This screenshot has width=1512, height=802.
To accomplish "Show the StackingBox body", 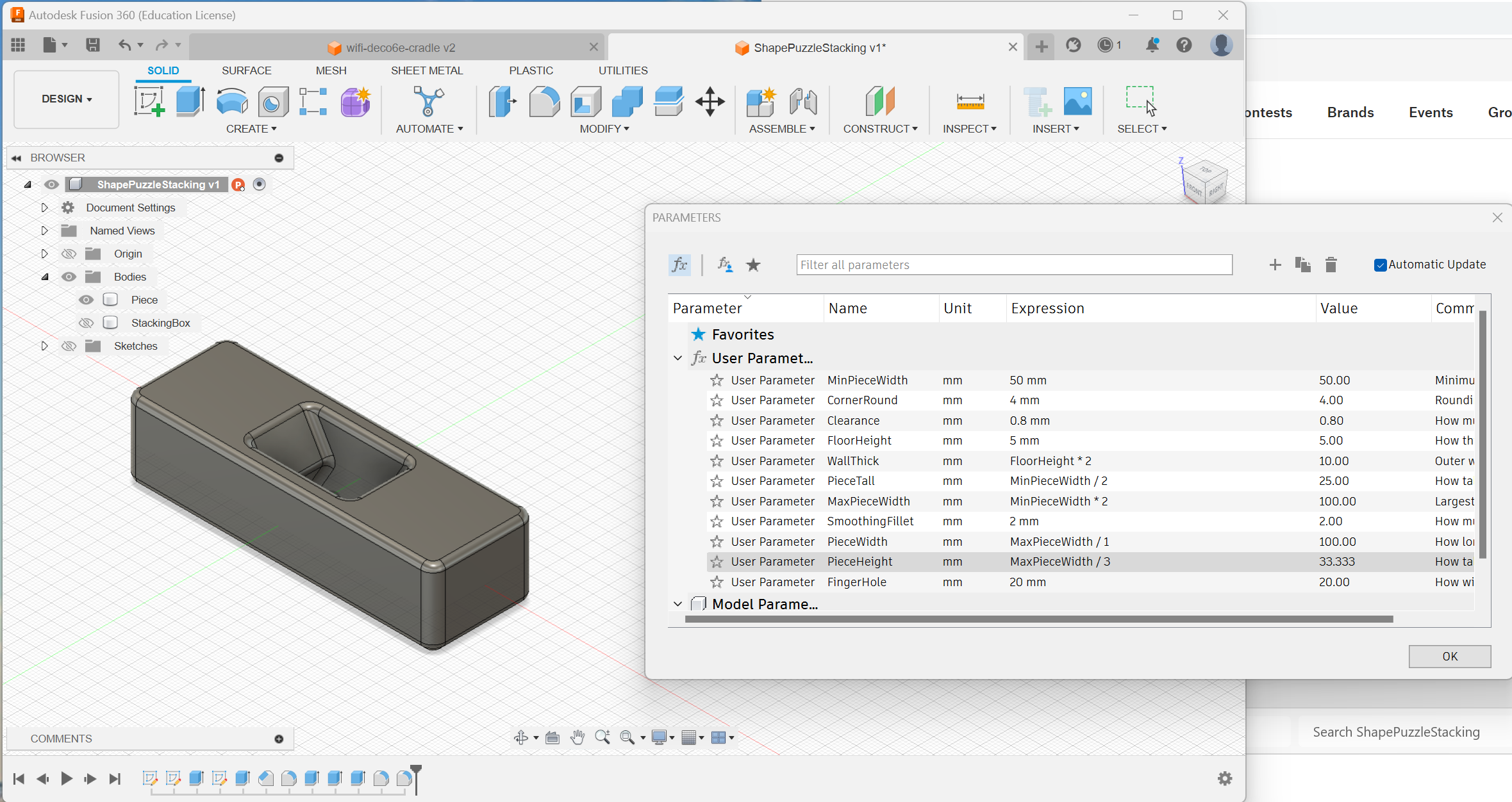I will click(x=86, y=323).
